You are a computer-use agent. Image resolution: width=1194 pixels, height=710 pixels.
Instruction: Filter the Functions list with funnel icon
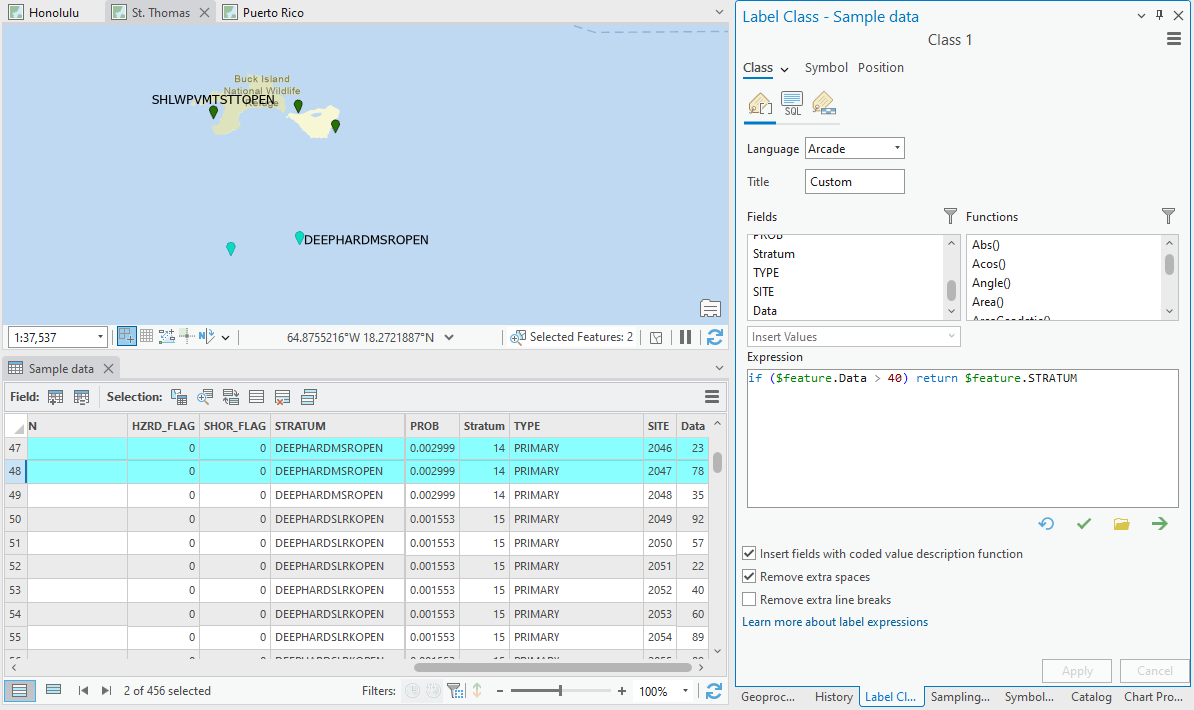point(1167,216)
